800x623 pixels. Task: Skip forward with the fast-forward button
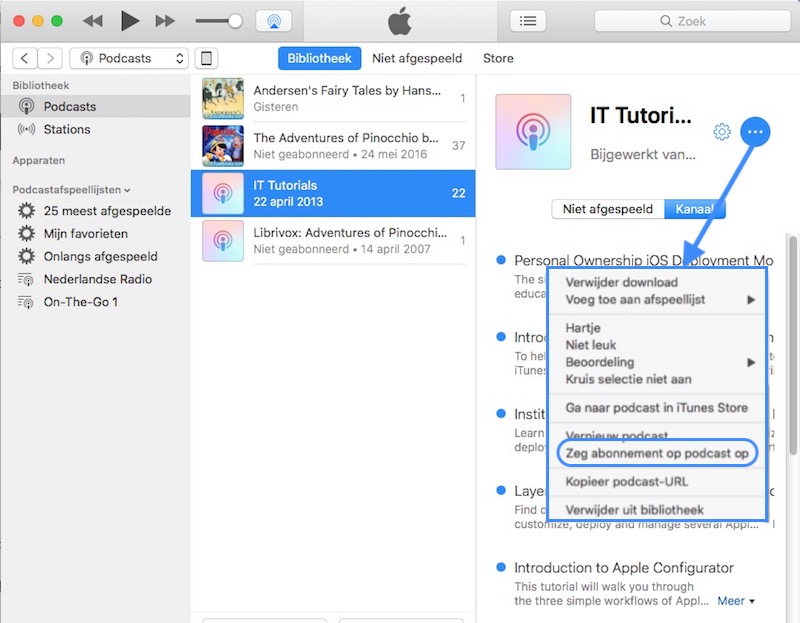pos(165,21)
